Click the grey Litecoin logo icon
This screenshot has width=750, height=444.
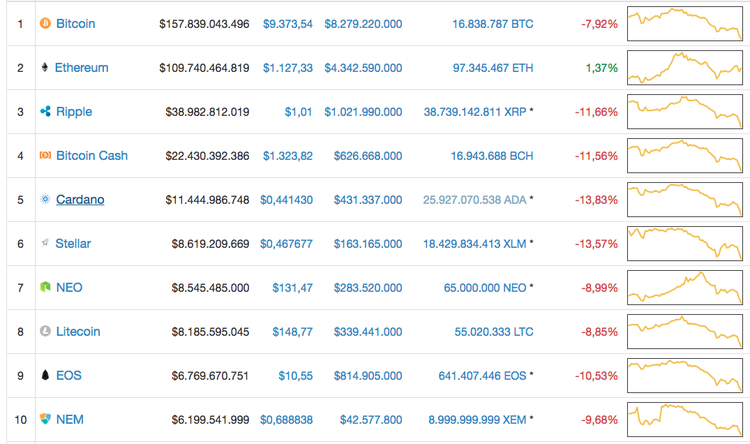(45, 331)
